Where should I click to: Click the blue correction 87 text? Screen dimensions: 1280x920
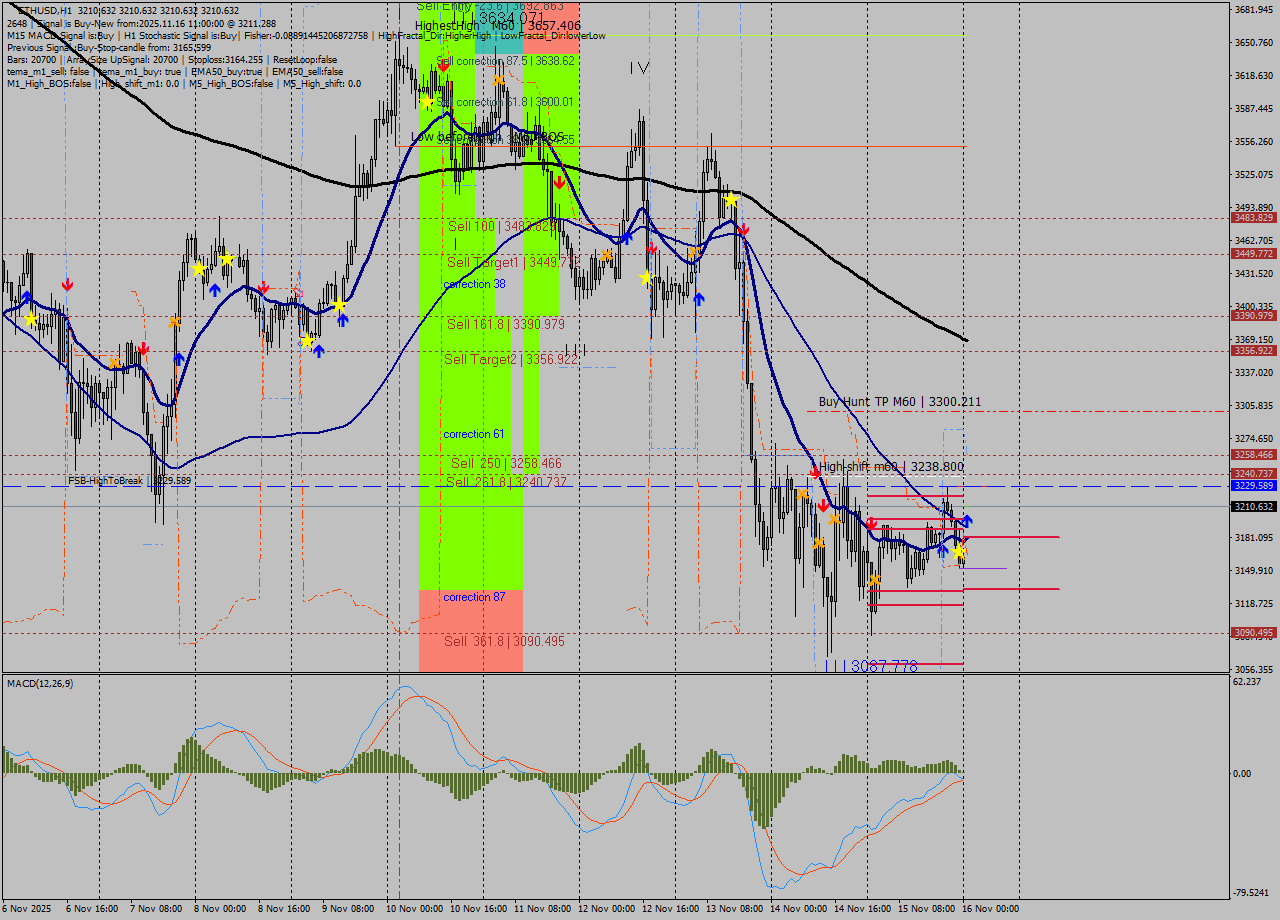[x=473, y=597]
